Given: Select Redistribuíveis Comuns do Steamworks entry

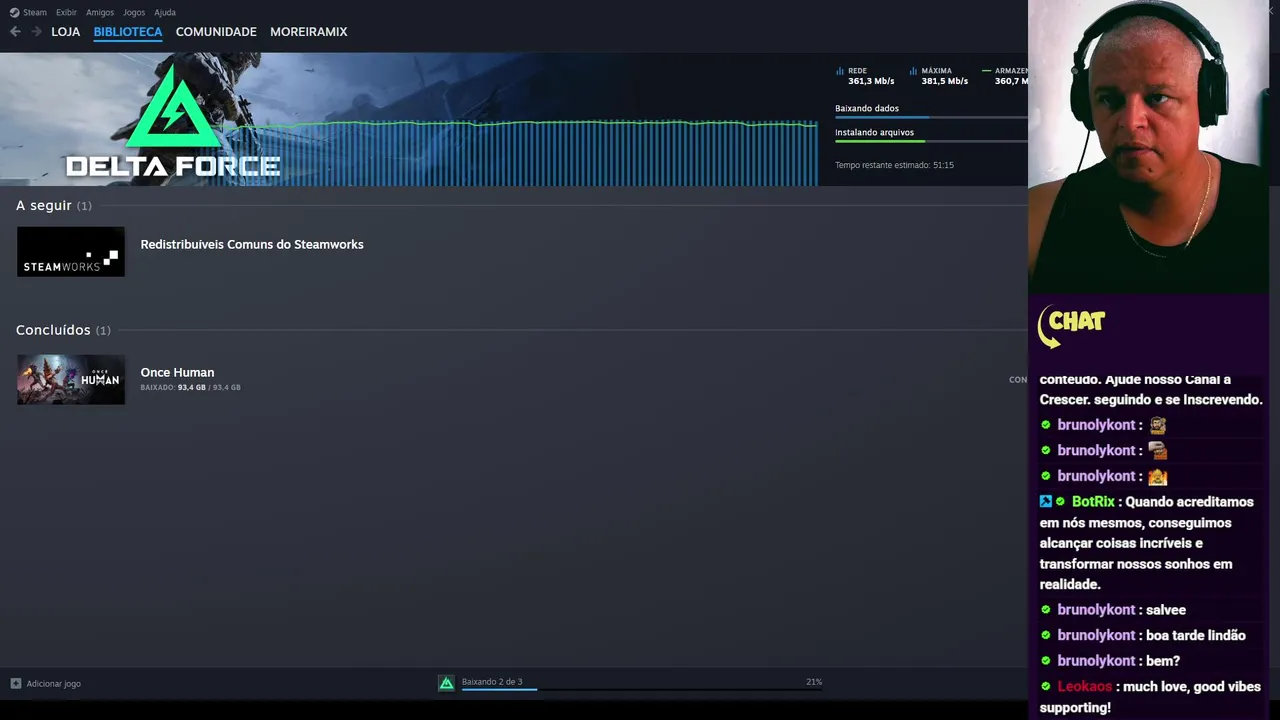Looking at the screenshot, I should pyautogui.click(x=252, y=244).
